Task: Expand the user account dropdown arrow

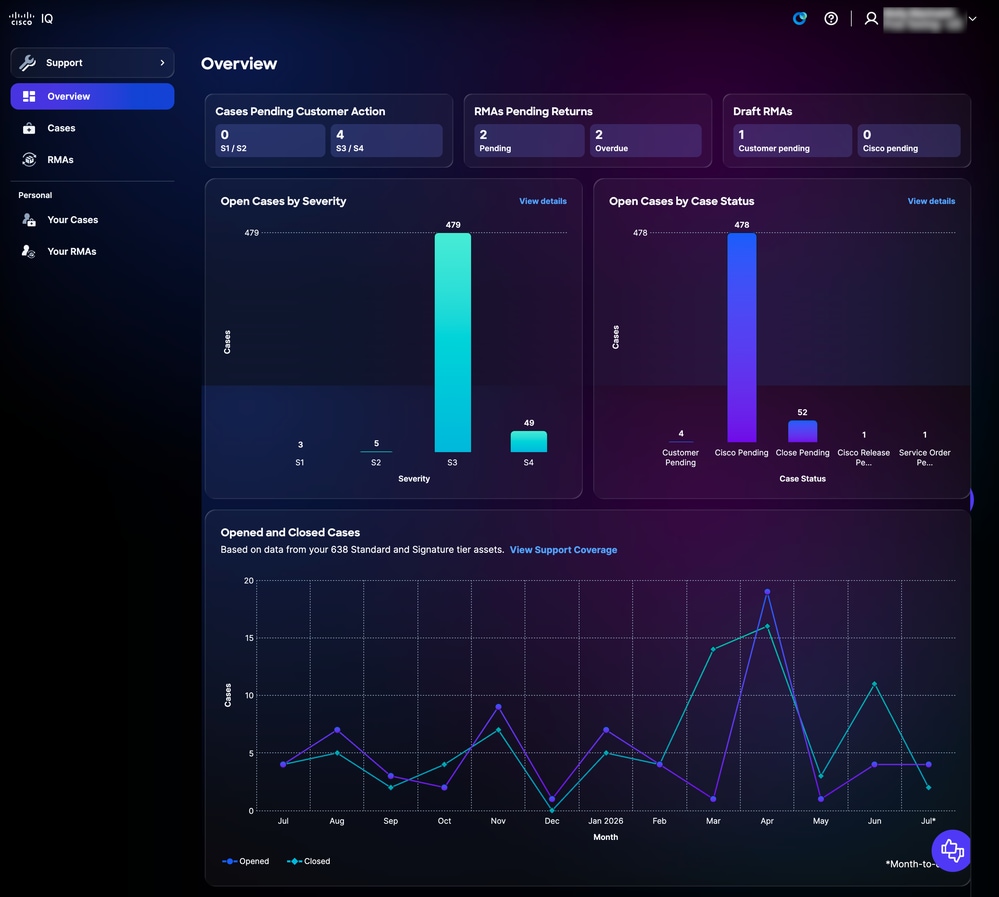Action: tap(972, 18)
